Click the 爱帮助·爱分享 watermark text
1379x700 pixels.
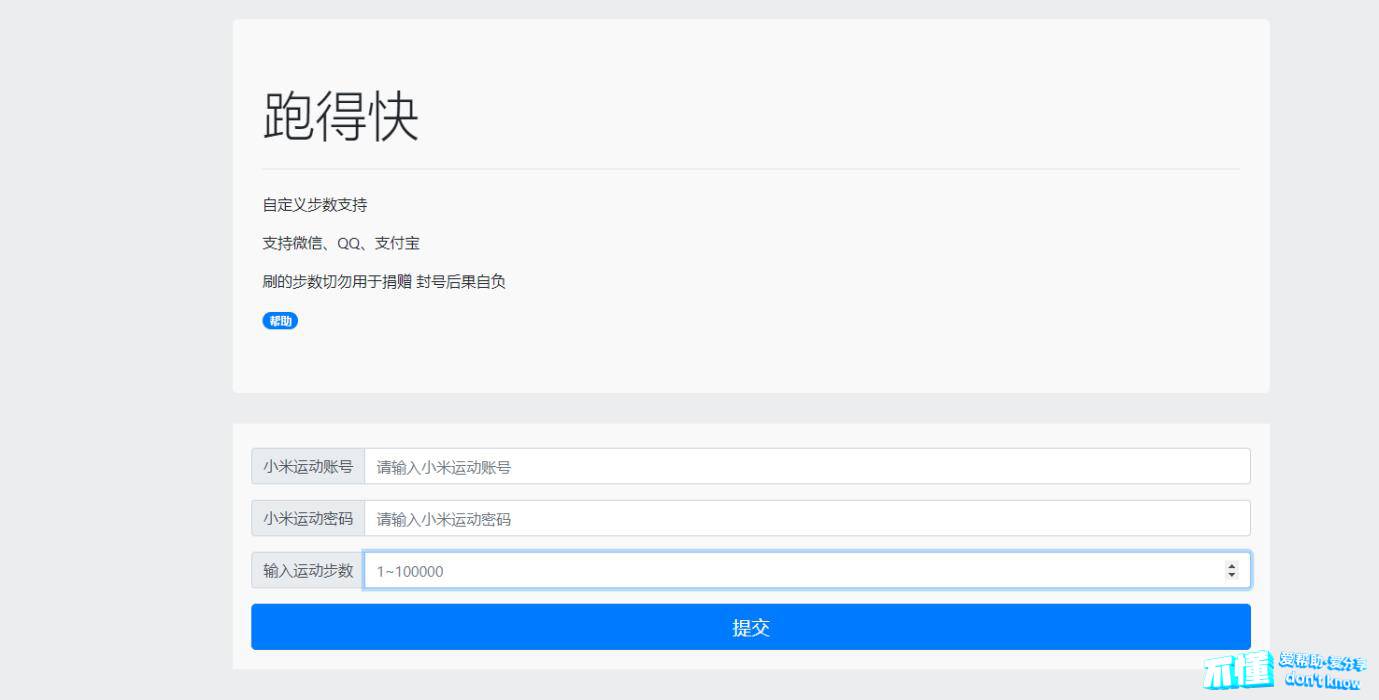(1323, 662)
